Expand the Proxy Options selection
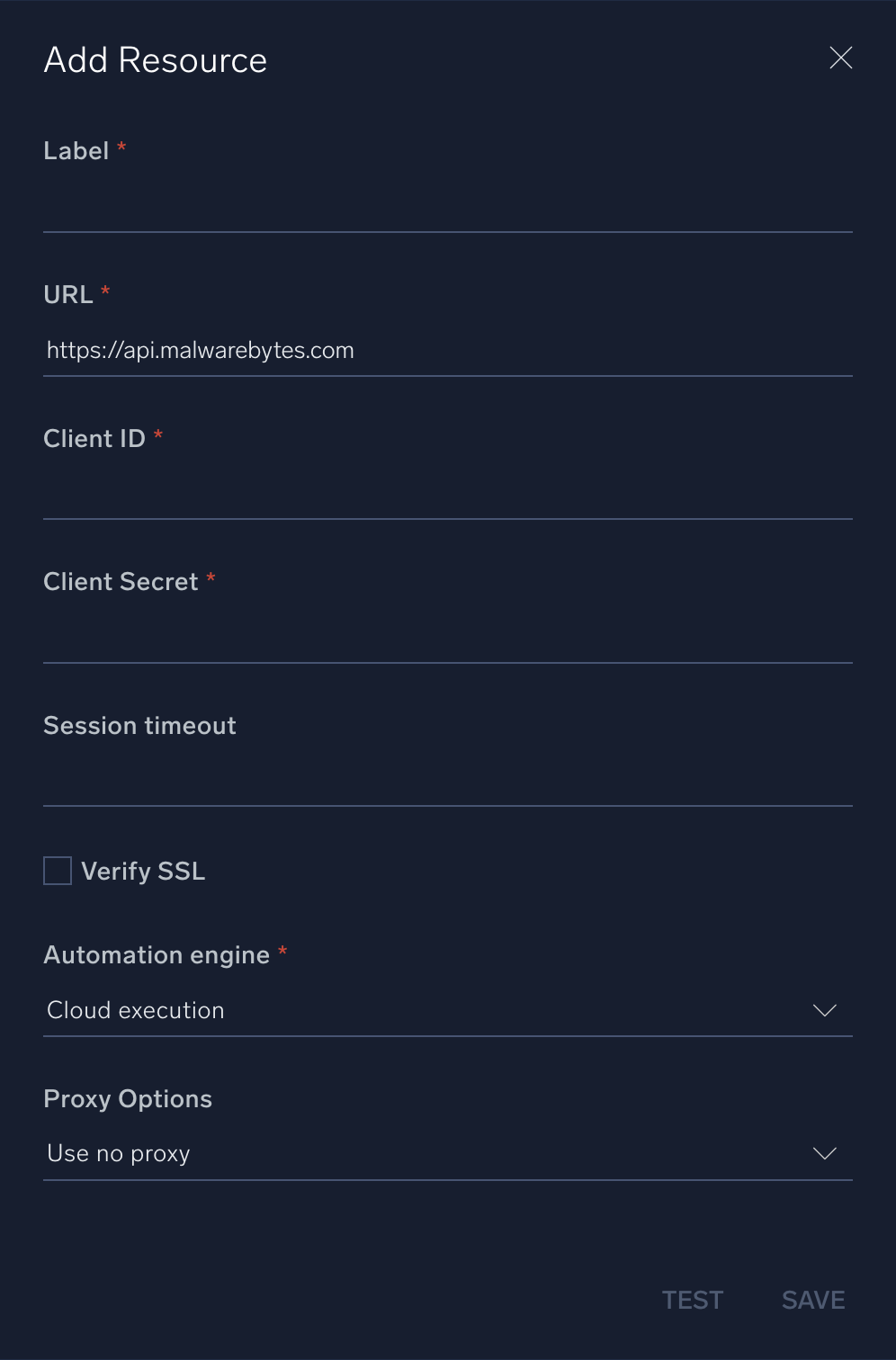This screenshot has width=896, height=1360. click(447, 1153)
